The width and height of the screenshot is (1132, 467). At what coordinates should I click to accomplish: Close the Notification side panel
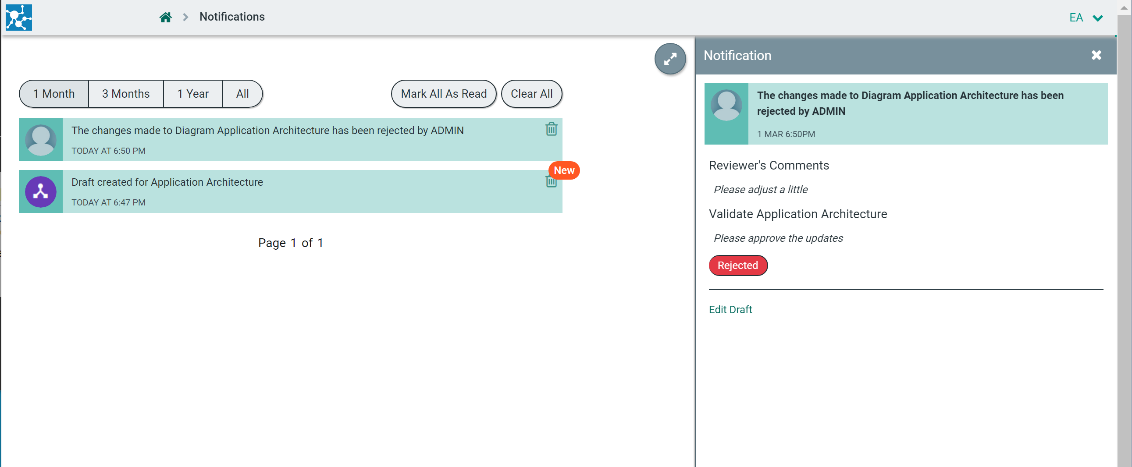[x=1096, y=56]
